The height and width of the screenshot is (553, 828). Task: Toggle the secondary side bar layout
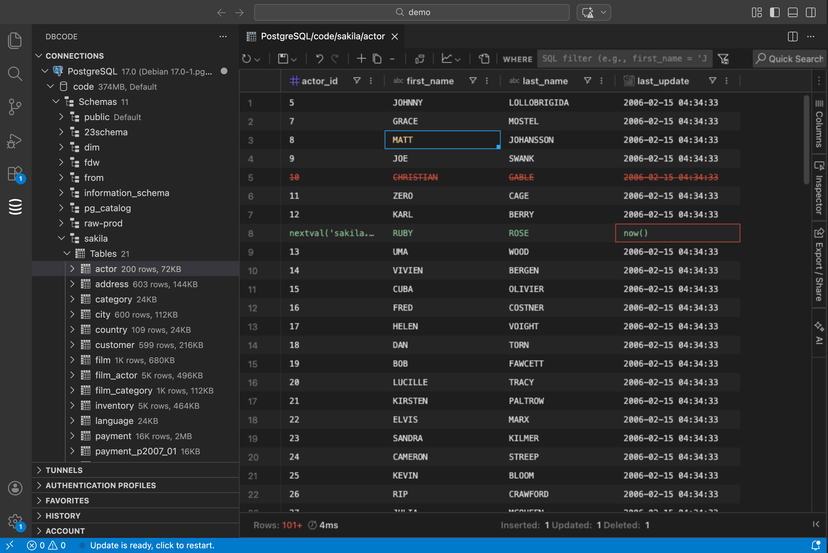pos(811,12)
